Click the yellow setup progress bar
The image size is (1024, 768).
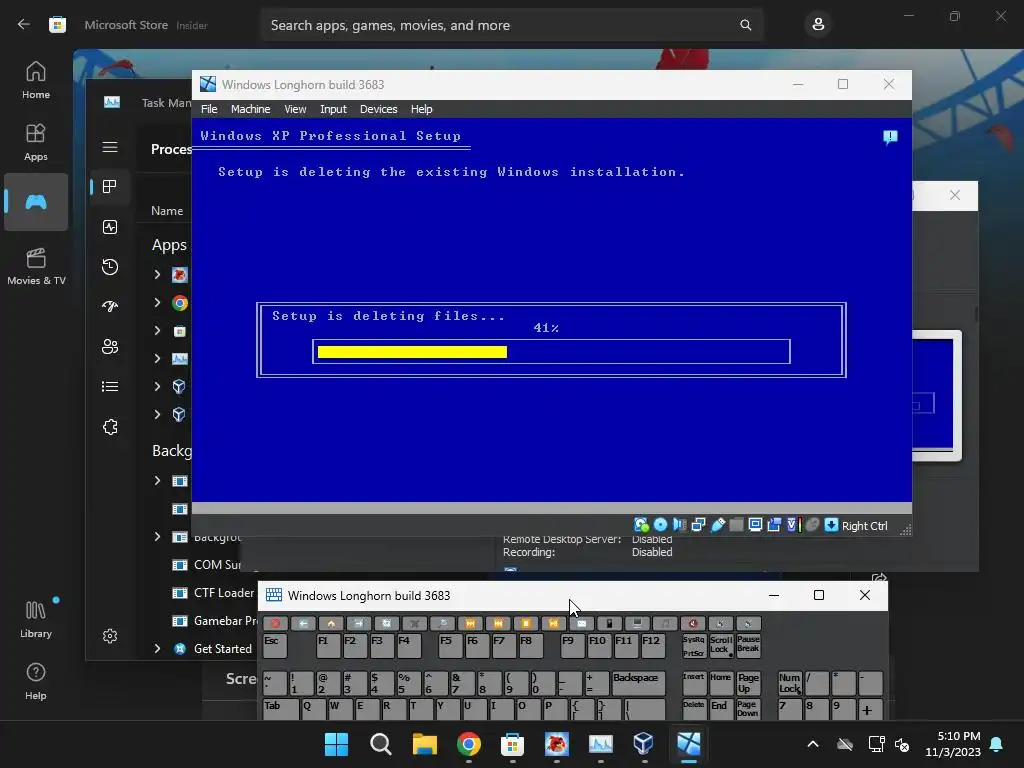[x=412, y=352]
